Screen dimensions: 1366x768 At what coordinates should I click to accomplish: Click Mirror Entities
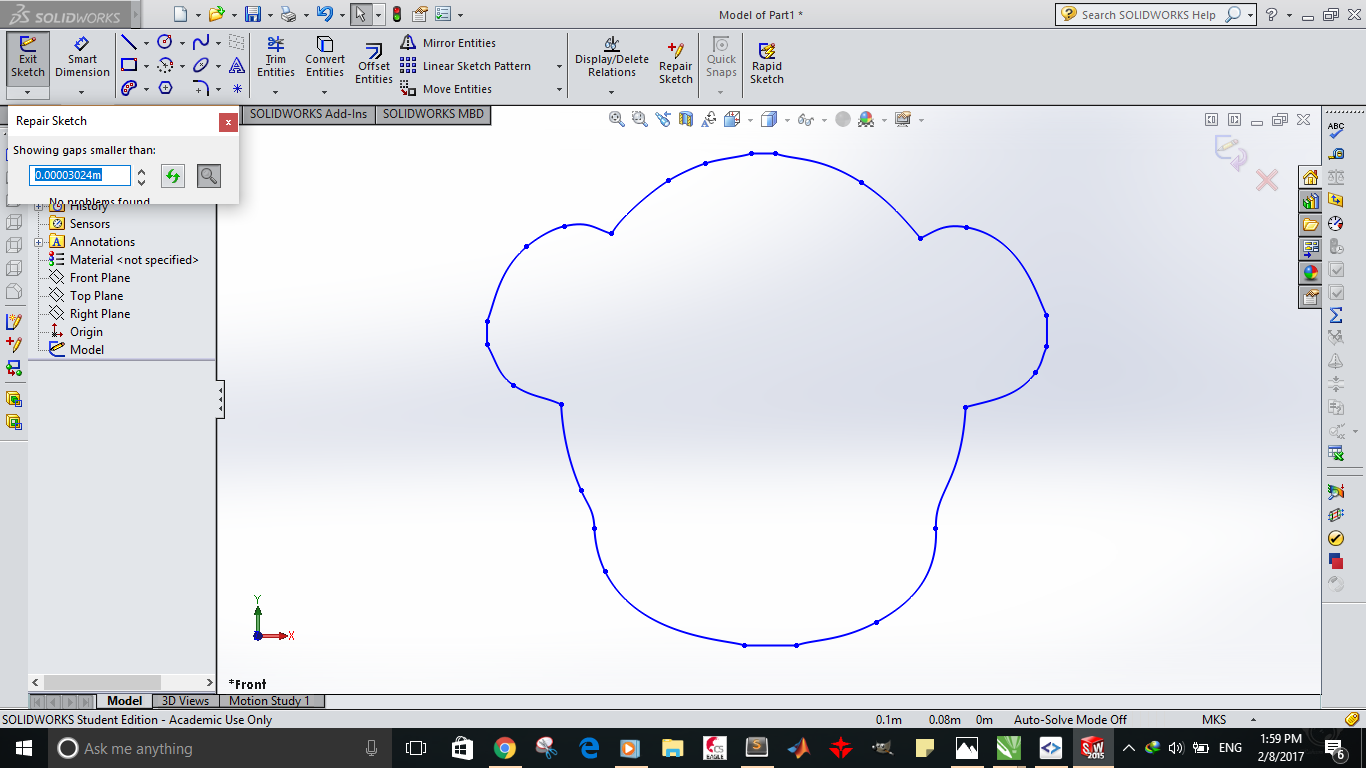448,43
